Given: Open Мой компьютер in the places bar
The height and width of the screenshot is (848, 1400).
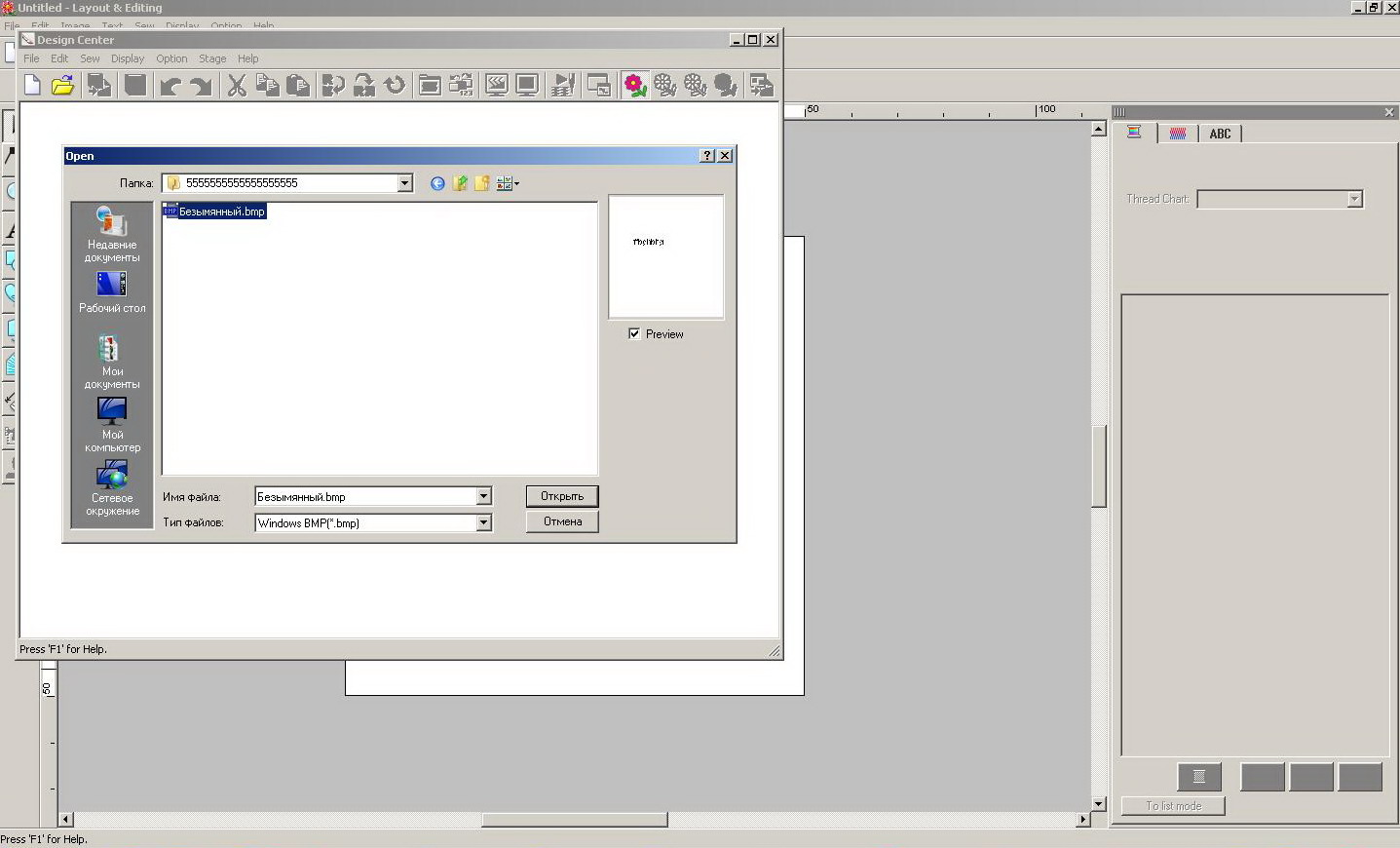Looking at the screenshot, I should 112,424.
